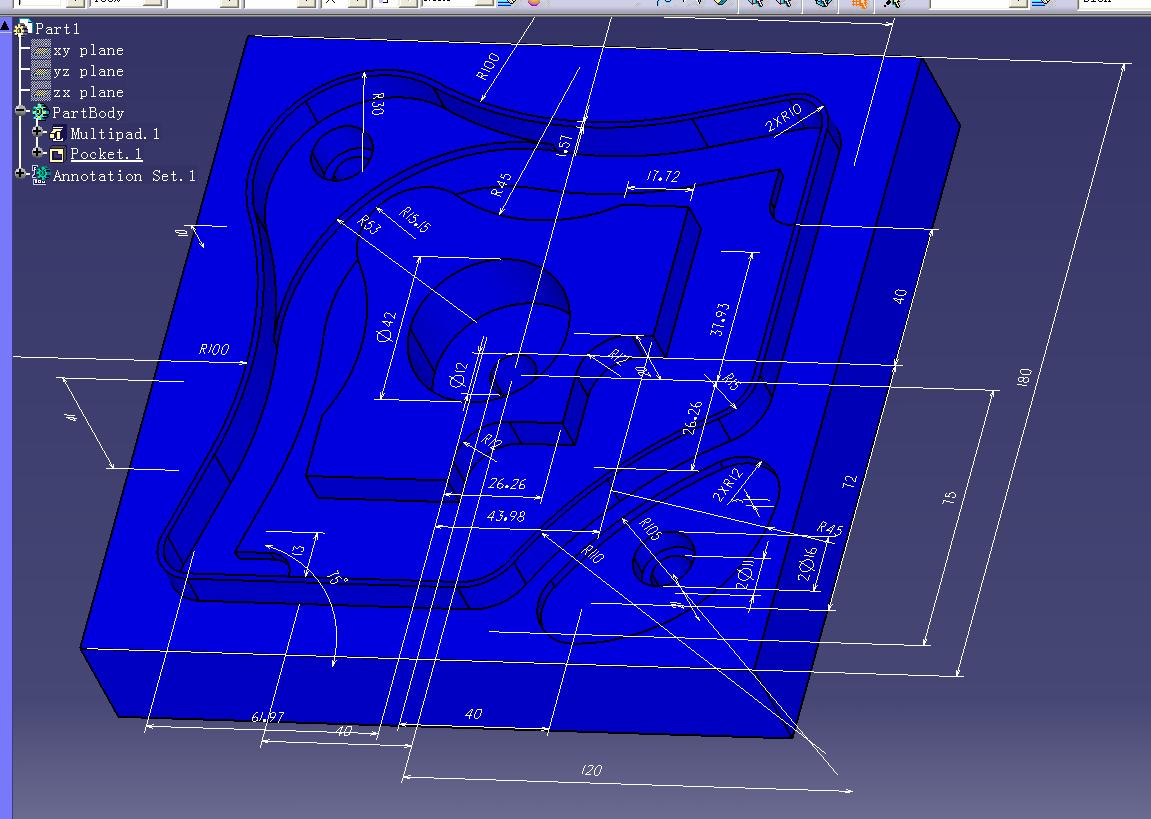The image size is (1151, 819).
Task: Expand the Multipad.1 tree node
Action: coord(38,132)
